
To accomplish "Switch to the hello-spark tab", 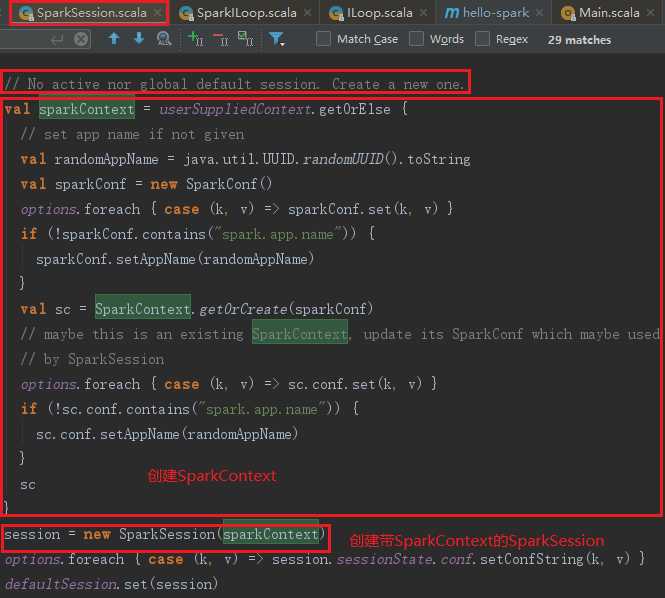I will pos(495,13).
